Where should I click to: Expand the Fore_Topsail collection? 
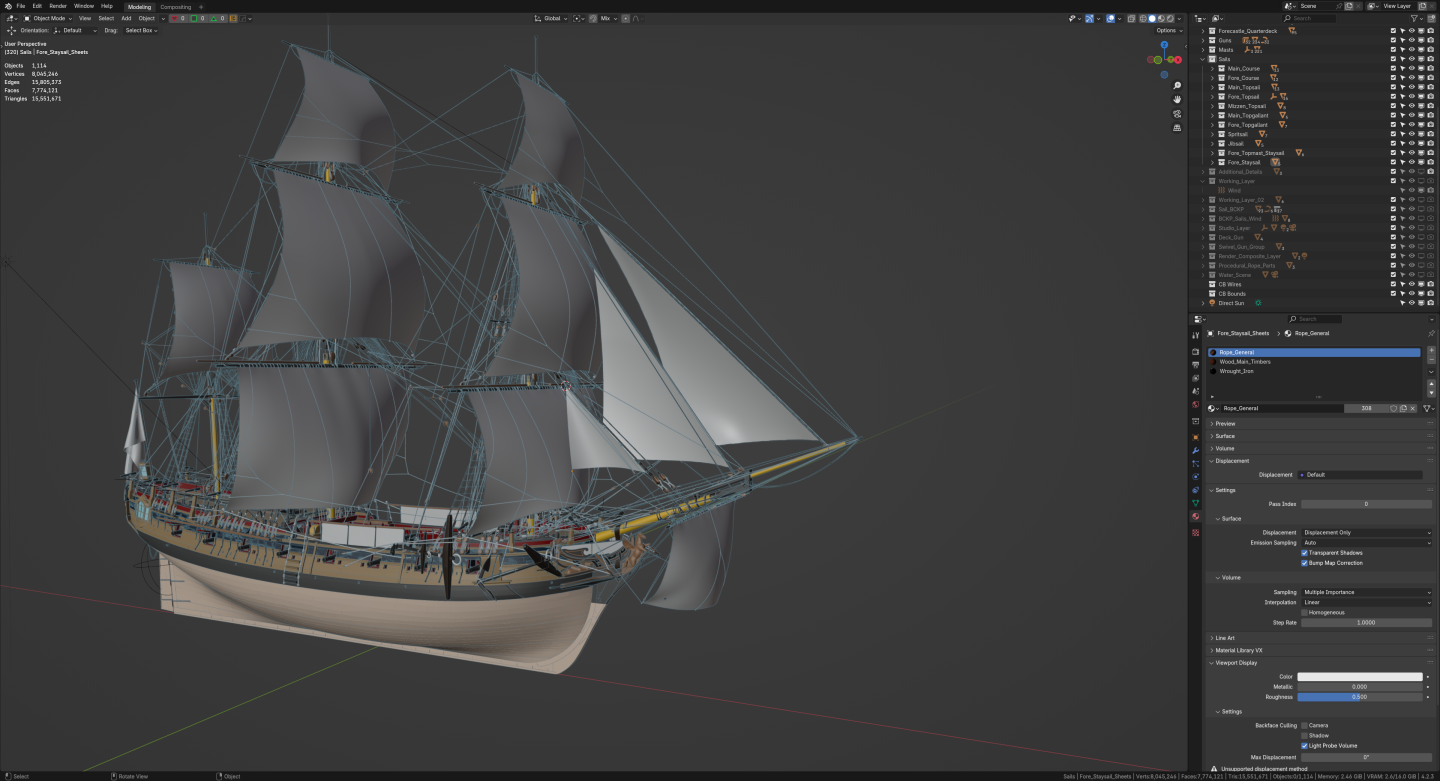pyautogui.click(x=1212, y=96)
